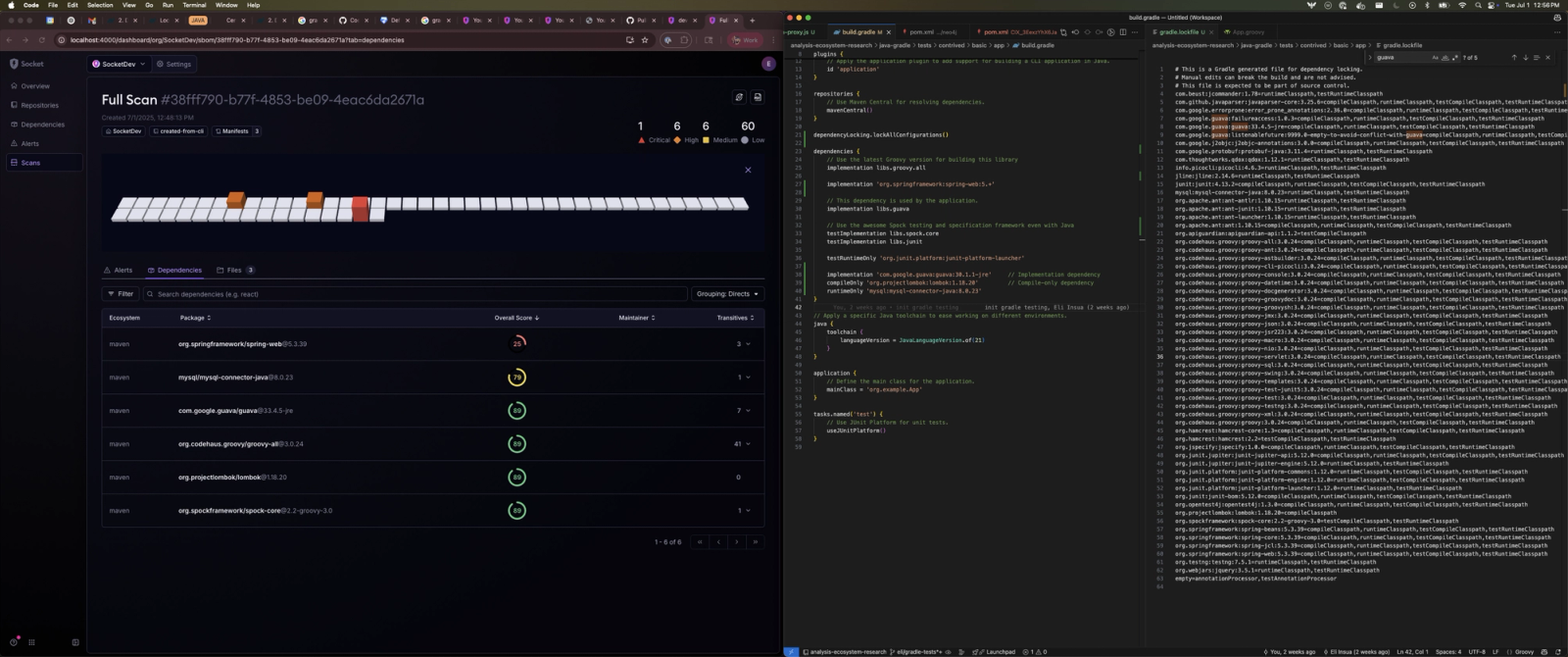Open org.springframework/spring-web package link
Screen dimensions: 1568x657
(230, 344)
